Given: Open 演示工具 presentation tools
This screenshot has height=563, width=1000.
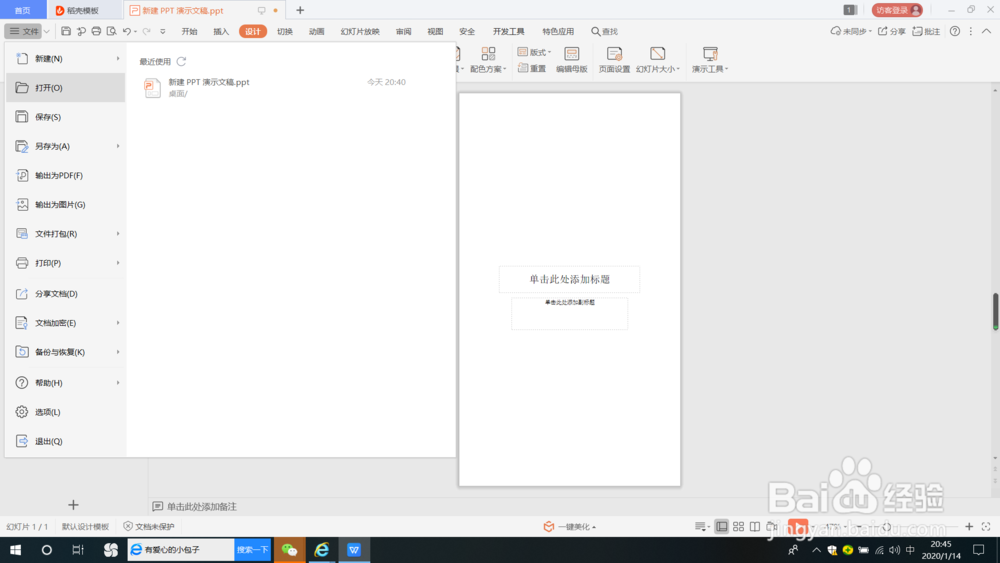Looking at the screenshot, I should point(710,60).
